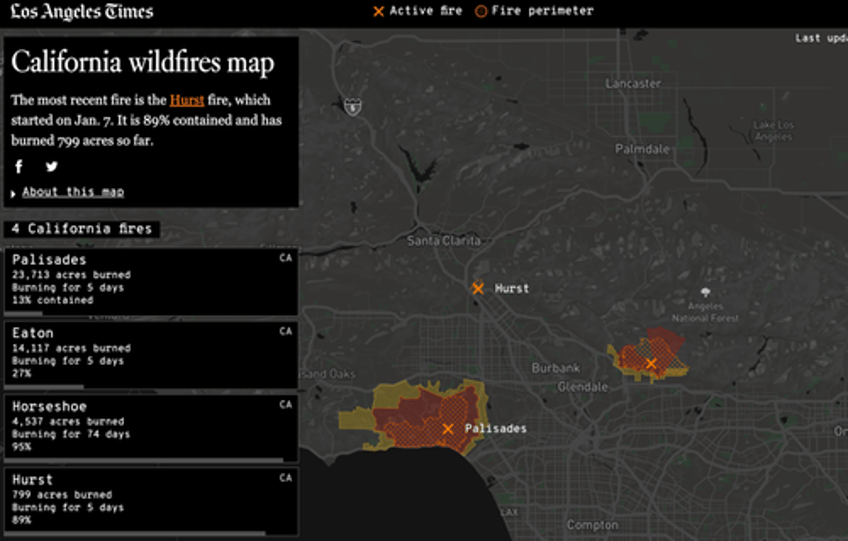Click Hurst active fire X marker
The width and height of the screenshot is (848, 541).
coord(478,288)
